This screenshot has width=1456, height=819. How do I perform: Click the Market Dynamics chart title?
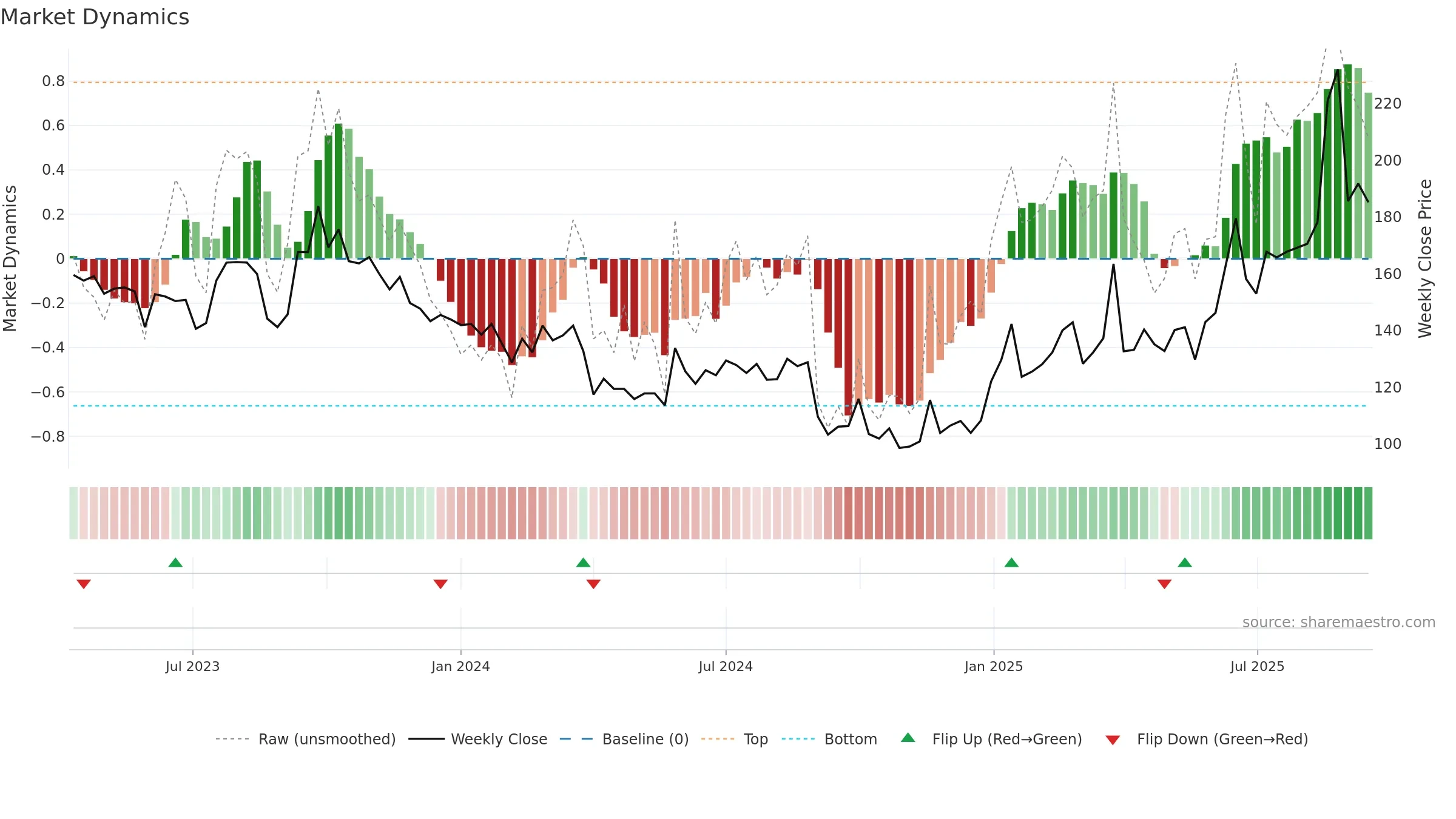coord(95,17)
